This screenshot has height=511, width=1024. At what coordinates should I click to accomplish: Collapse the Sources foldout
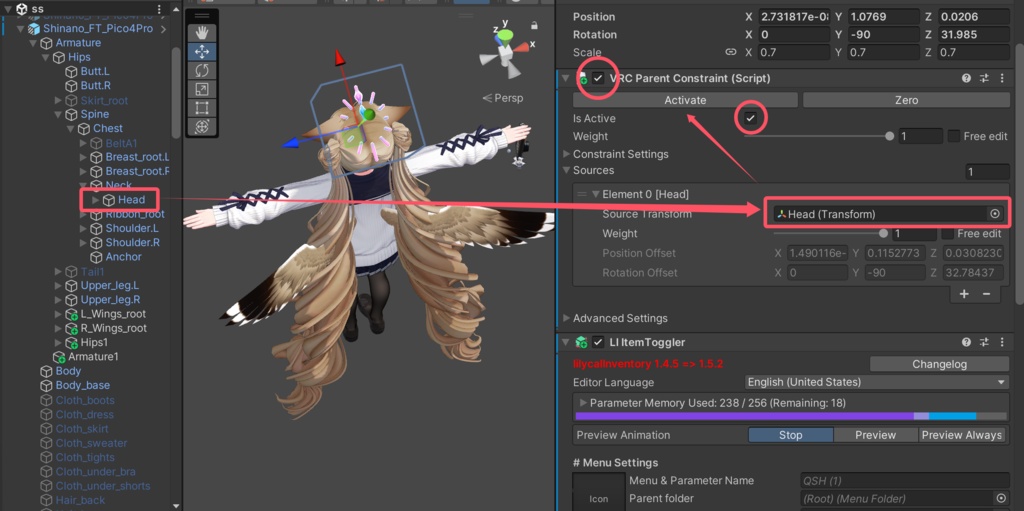(x=566, y=171)
